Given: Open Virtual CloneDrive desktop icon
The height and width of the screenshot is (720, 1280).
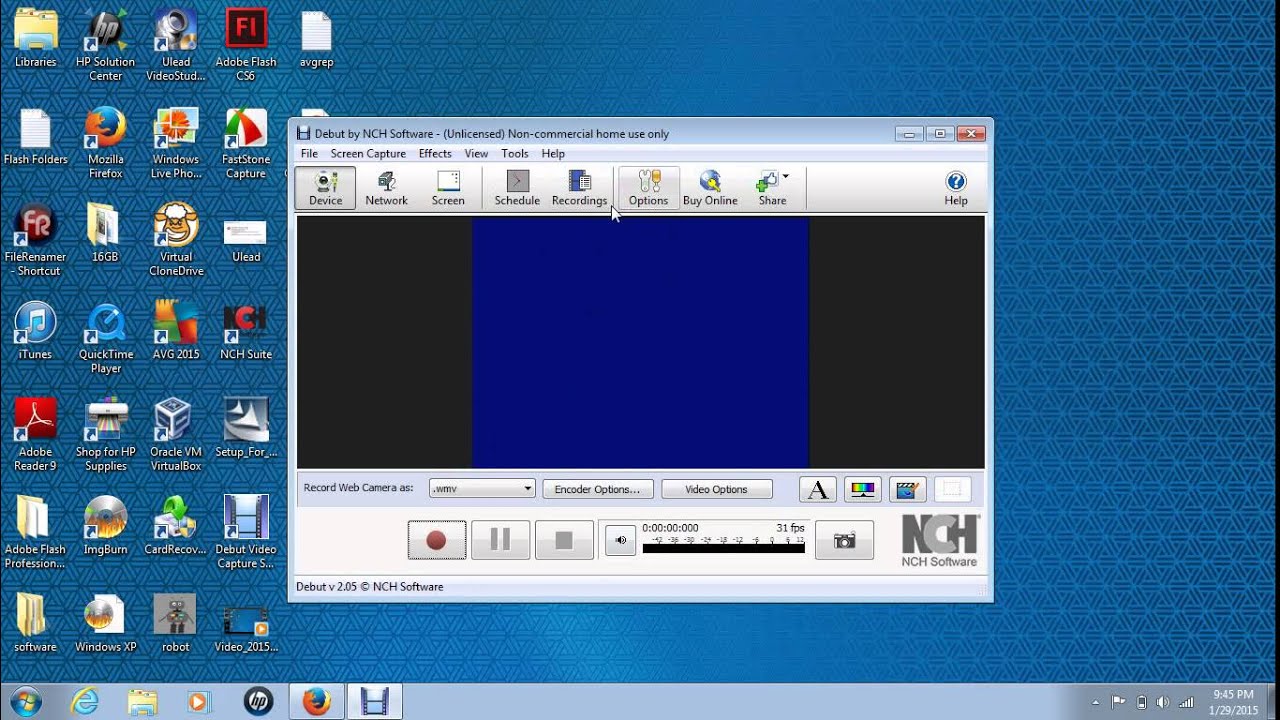Looking at the screenshot, I should [x=176, y=241].
